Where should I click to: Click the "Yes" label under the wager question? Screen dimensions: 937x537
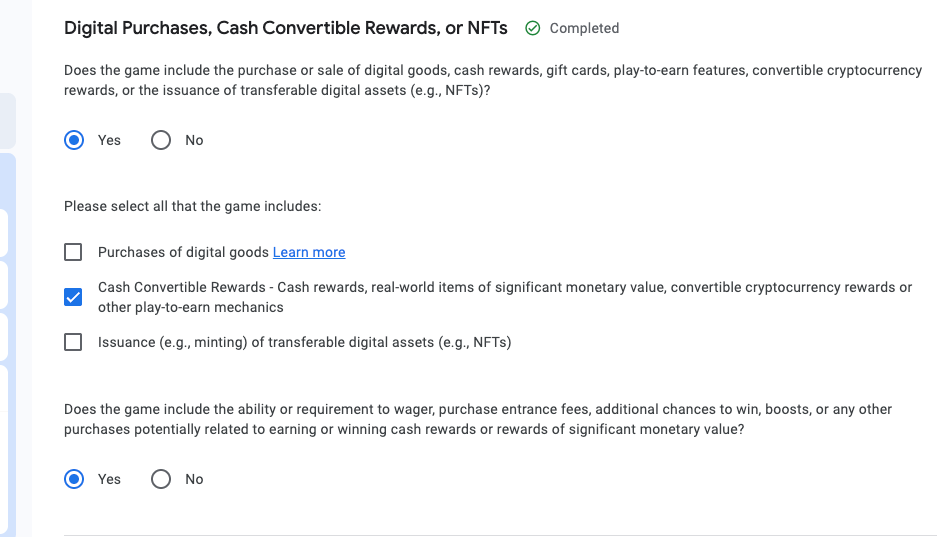coord(109,479)
